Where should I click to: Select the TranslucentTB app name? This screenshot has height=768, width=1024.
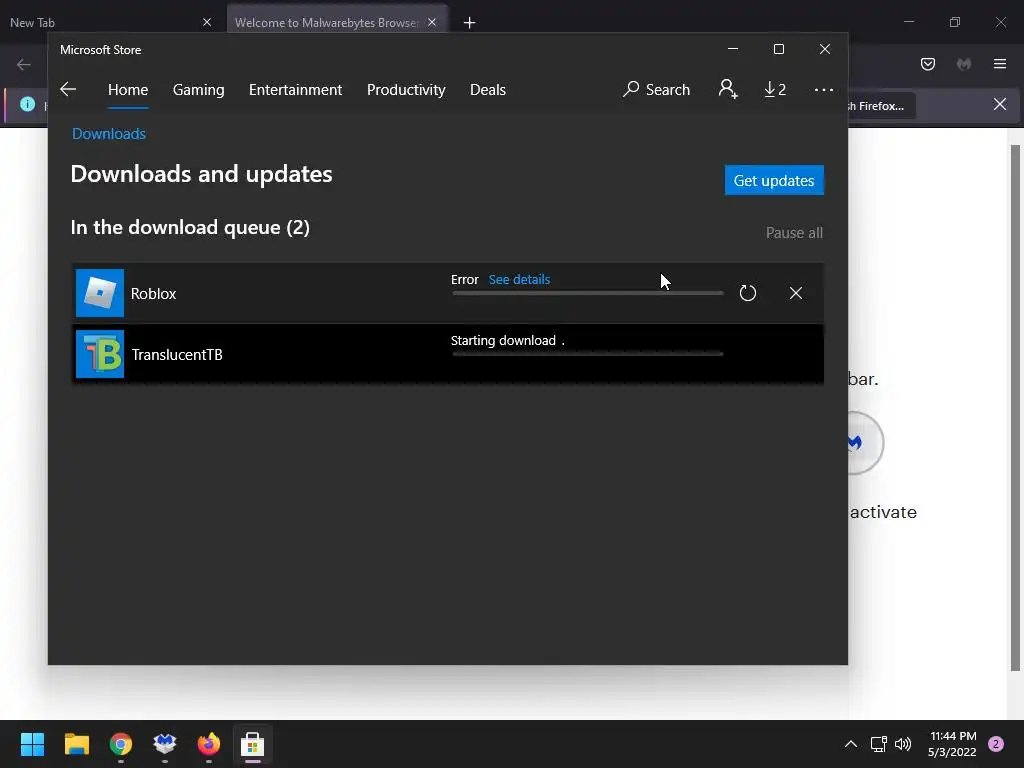pyautogui.click(x=177, y=355)
